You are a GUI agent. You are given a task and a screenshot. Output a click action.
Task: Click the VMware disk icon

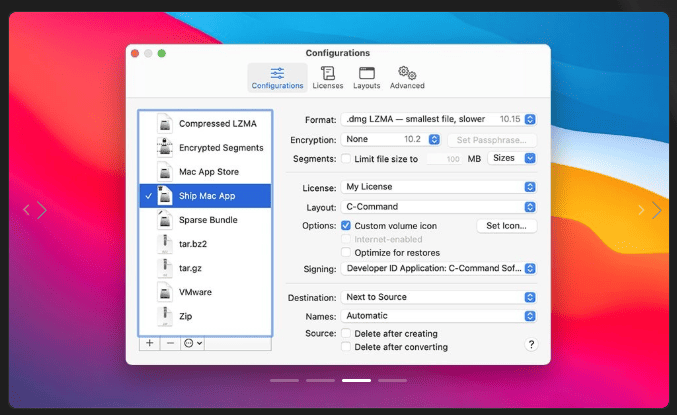(165, 292)
